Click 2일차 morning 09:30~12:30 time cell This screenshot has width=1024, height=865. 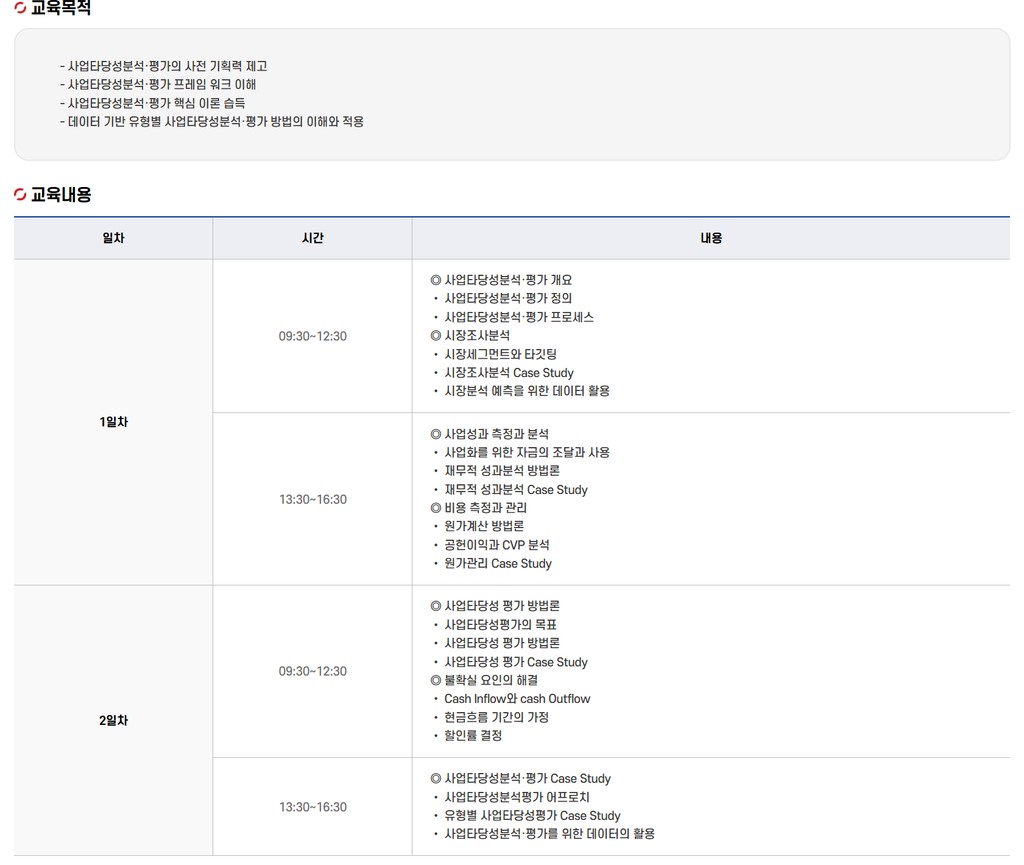click(x=312, y=671)
